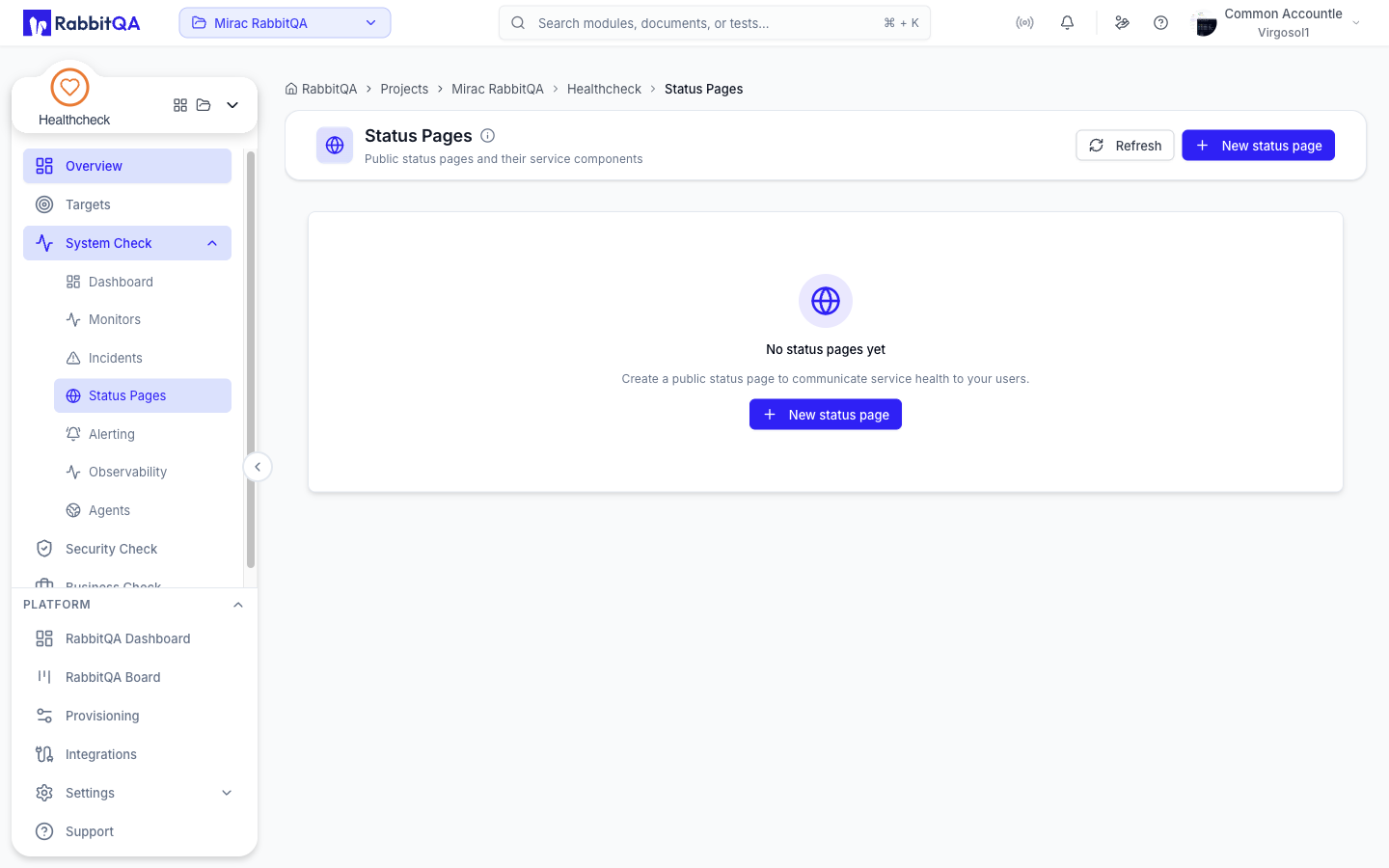The width and height of the screenshot is (1389, 868).
Task: Open the Agents page
Action: pyautogui.click(x=143, y=510)
